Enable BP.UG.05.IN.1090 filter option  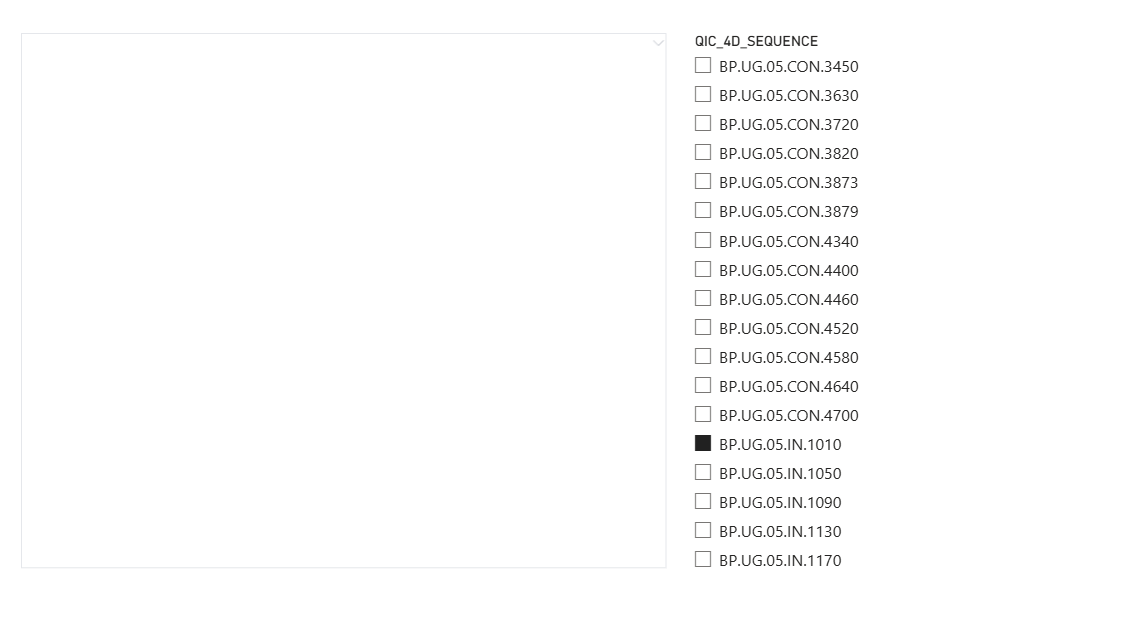[703, 501]
